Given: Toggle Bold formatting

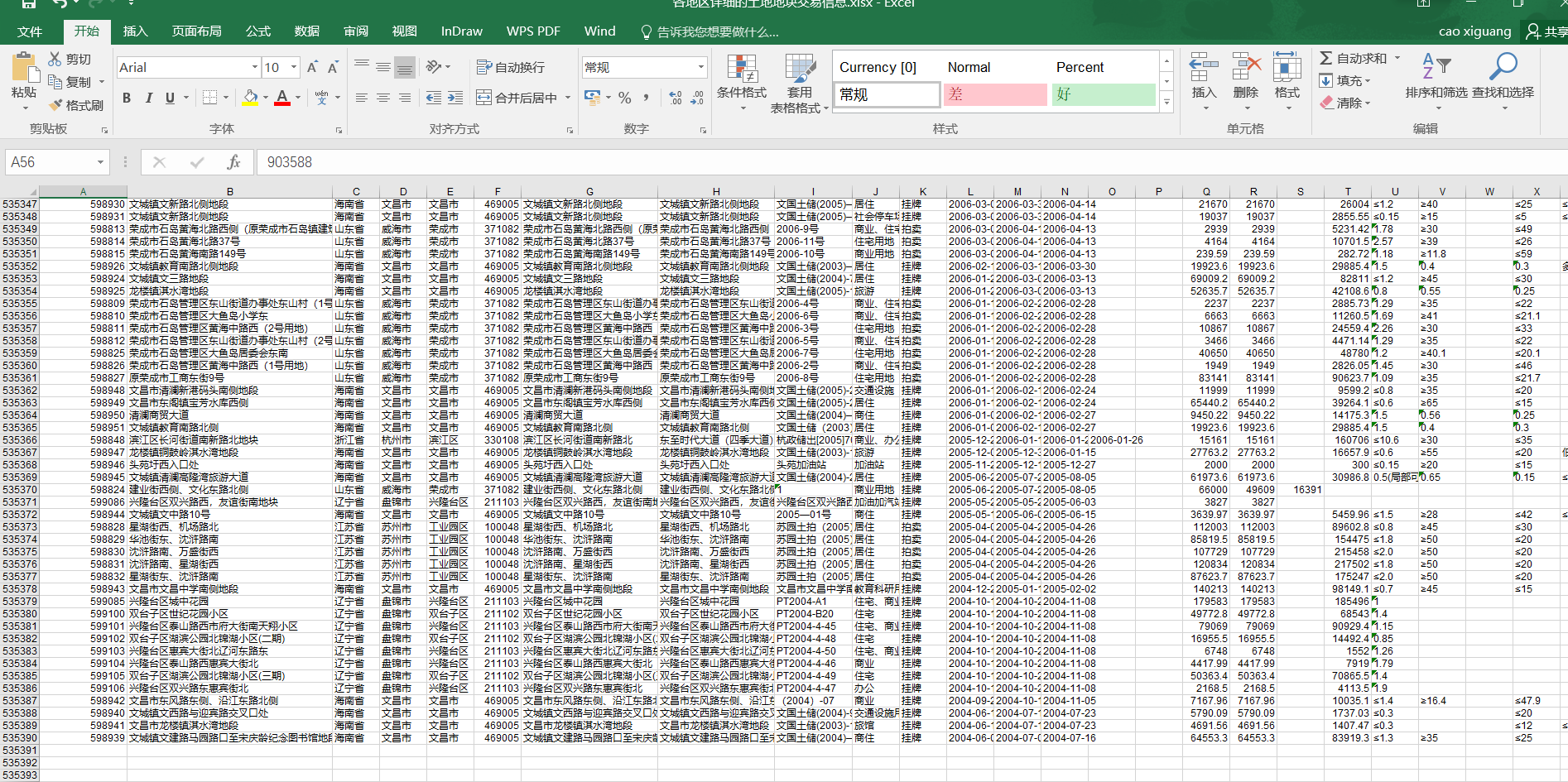Looking at the screenshot, I should click(x=127, y=98).
